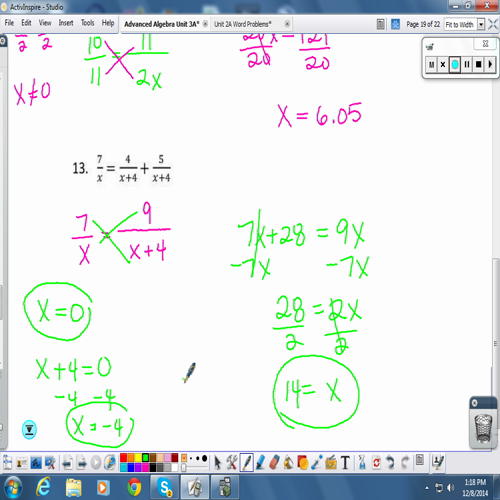Open Google Chrome from the taskbar
Image resolution: width=500 pixels, height=500 pixels.
click(134, 488)
